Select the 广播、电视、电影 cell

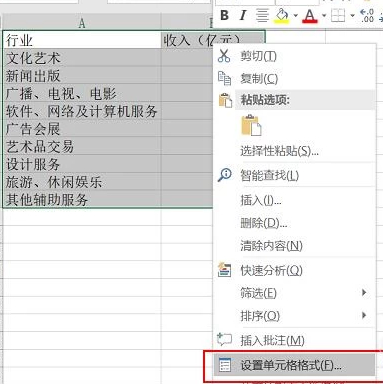coord(82,93)
